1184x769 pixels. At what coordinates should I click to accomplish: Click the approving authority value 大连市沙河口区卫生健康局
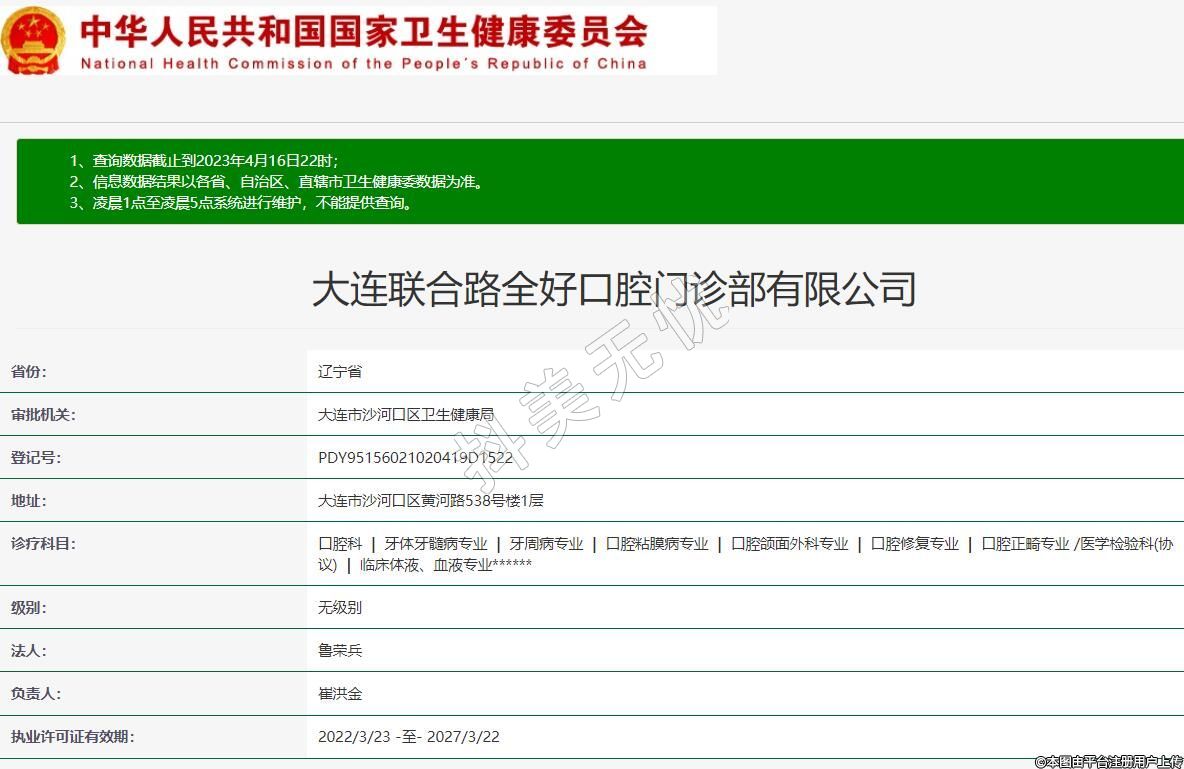click(x=405, y=415)
